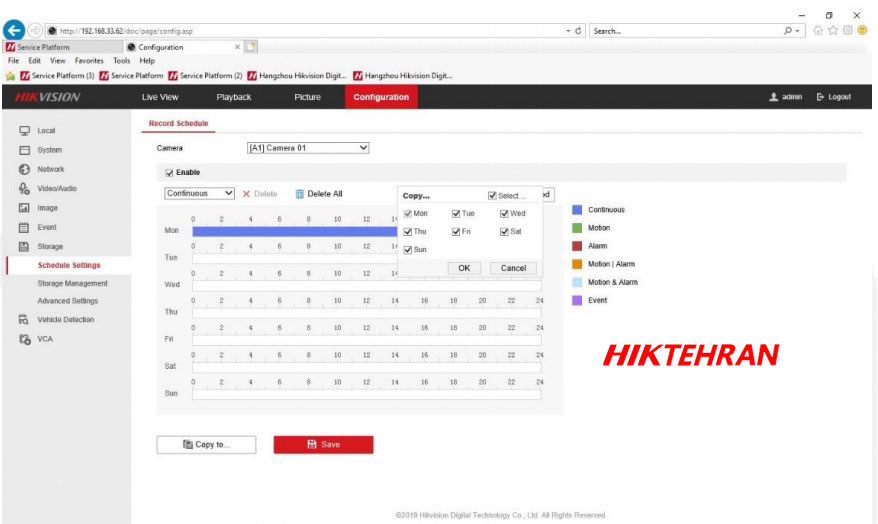Click the new tab button
The image size is (878, 524).
(x=251, y=46)
